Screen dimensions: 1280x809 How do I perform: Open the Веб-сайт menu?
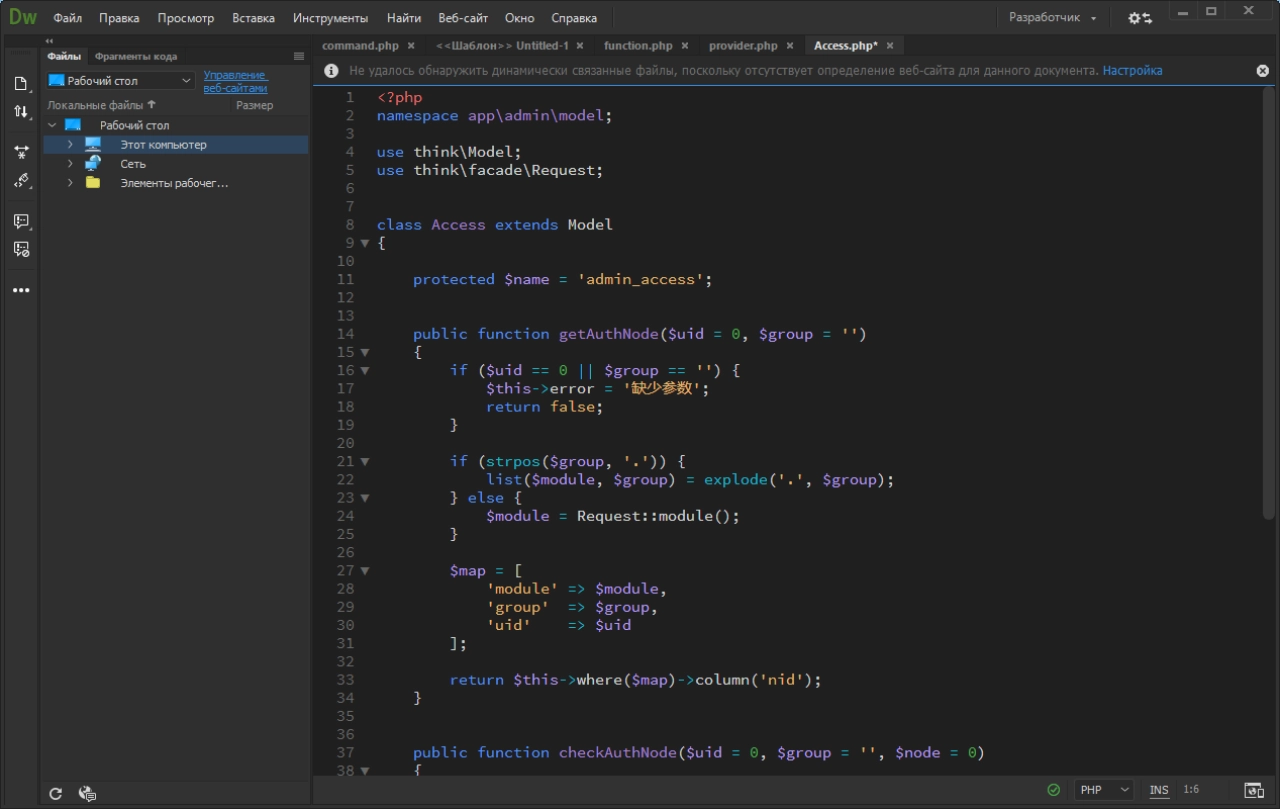pos(463,18)
